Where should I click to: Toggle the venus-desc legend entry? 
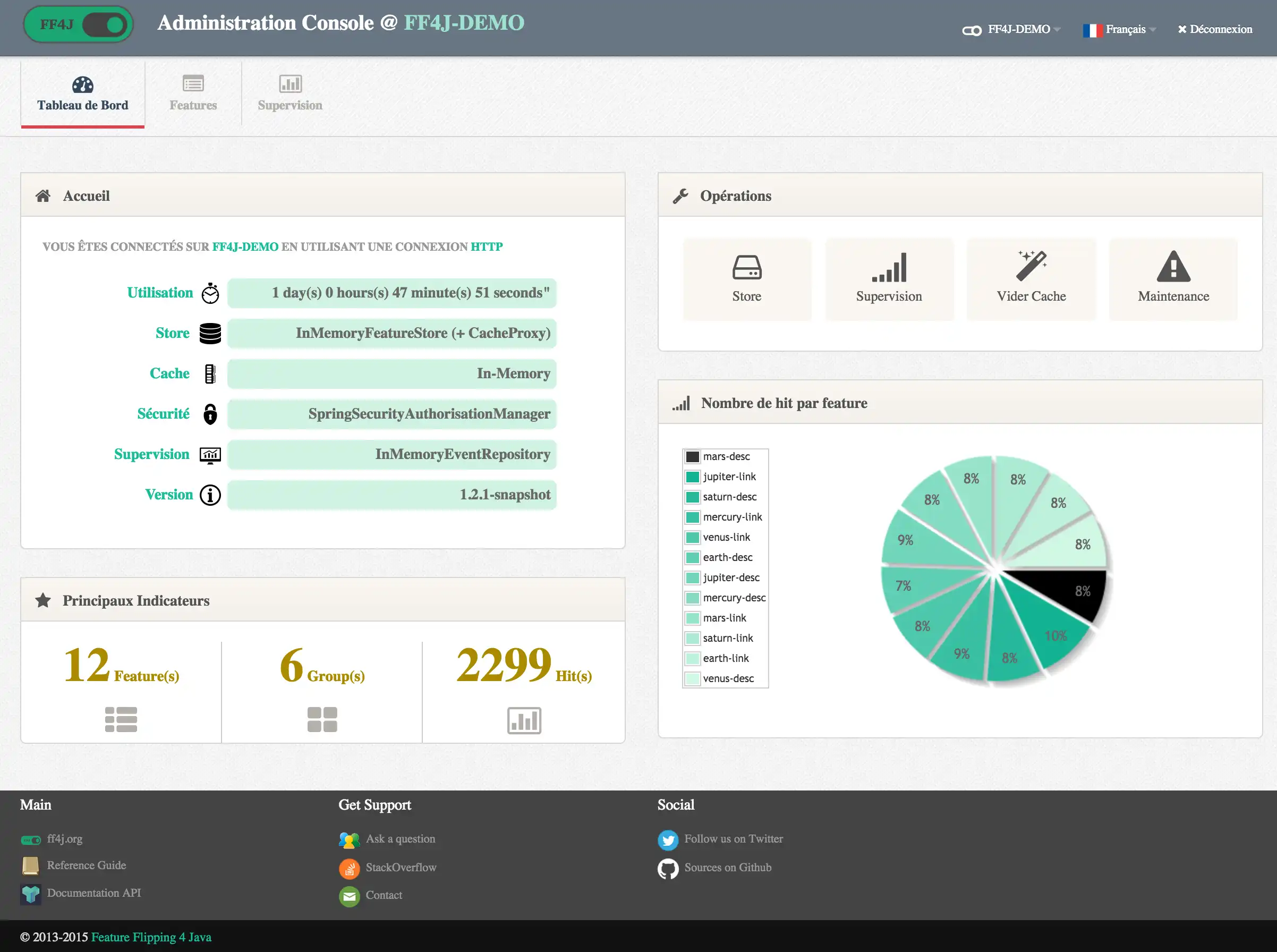(727, 678)
